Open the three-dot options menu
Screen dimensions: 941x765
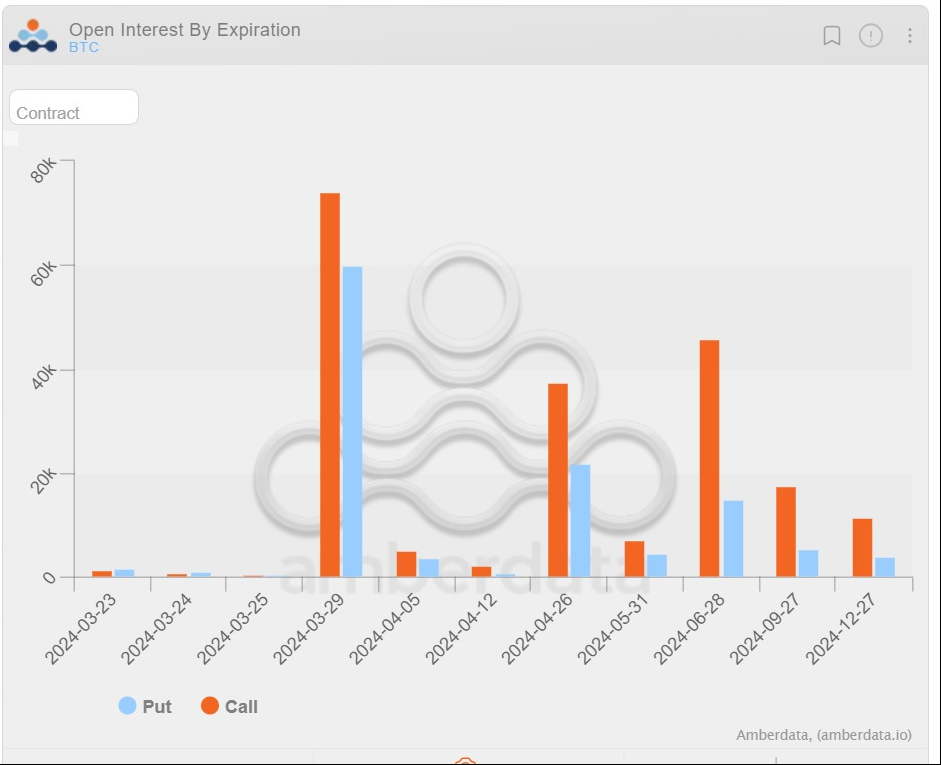coord(910,36)
